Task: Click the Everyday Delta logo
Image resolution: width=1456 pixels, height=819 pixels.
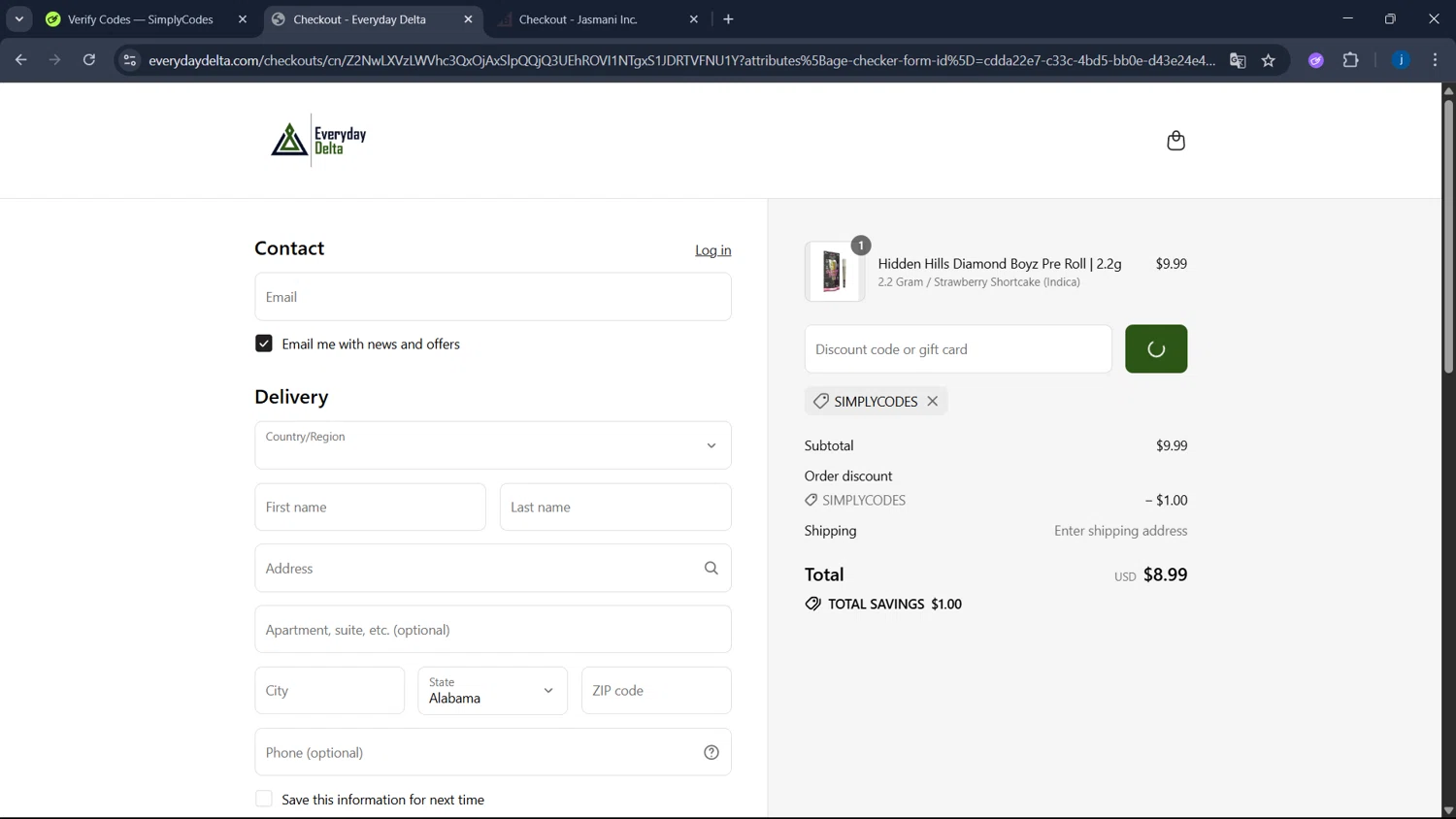Action: click(x=318, y=140)
